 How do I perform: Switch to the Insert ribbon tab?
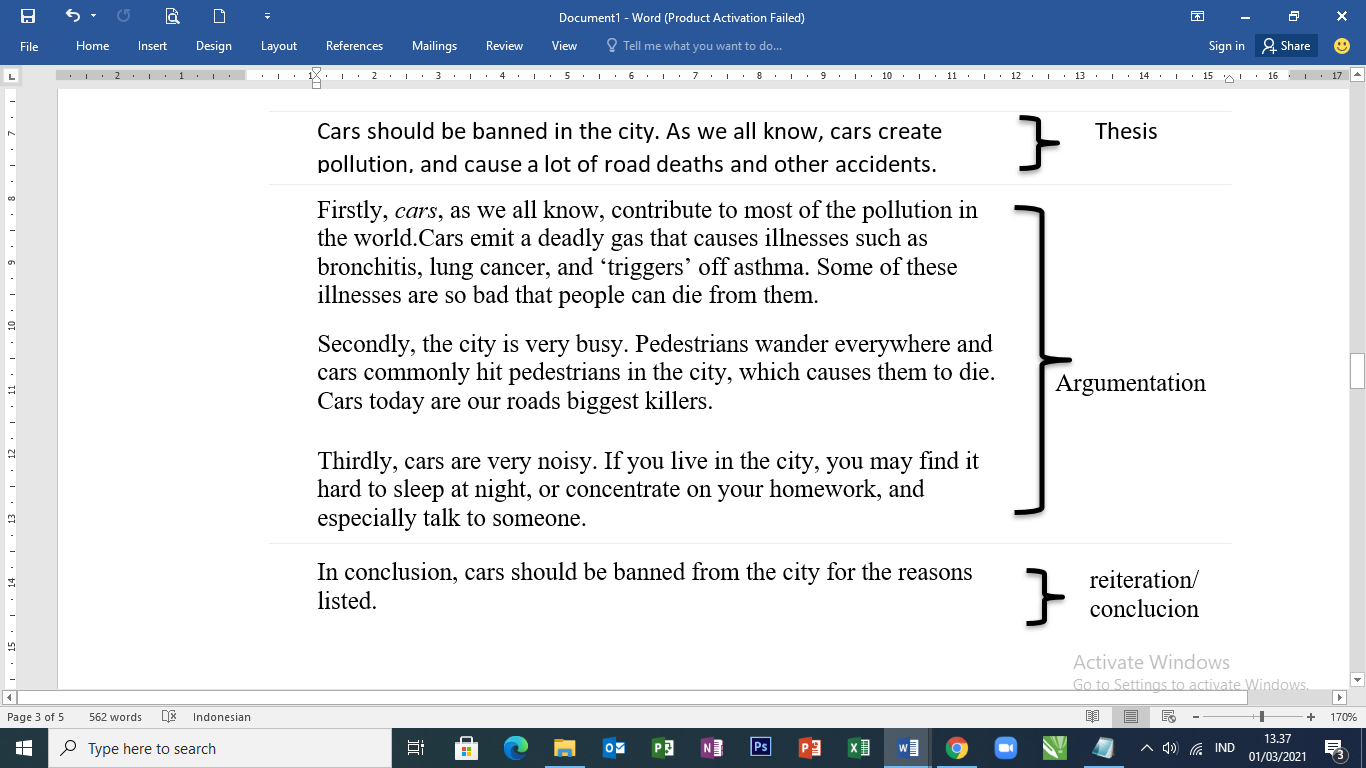click(x=152, y=46)
